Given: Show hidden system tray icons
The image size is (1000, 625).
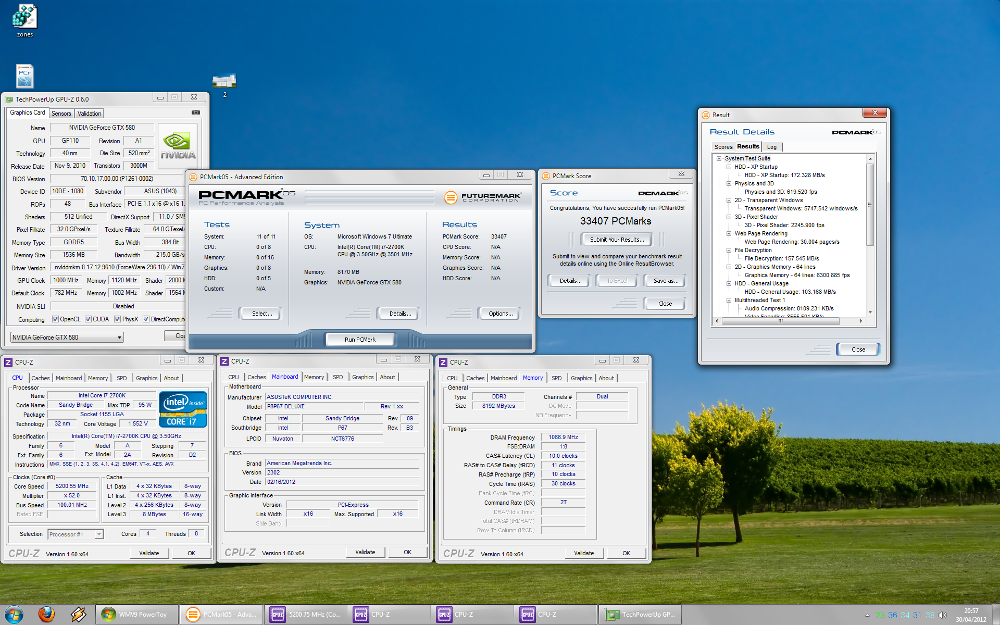Looking at the screenshot, I should [x=867, y=615].
